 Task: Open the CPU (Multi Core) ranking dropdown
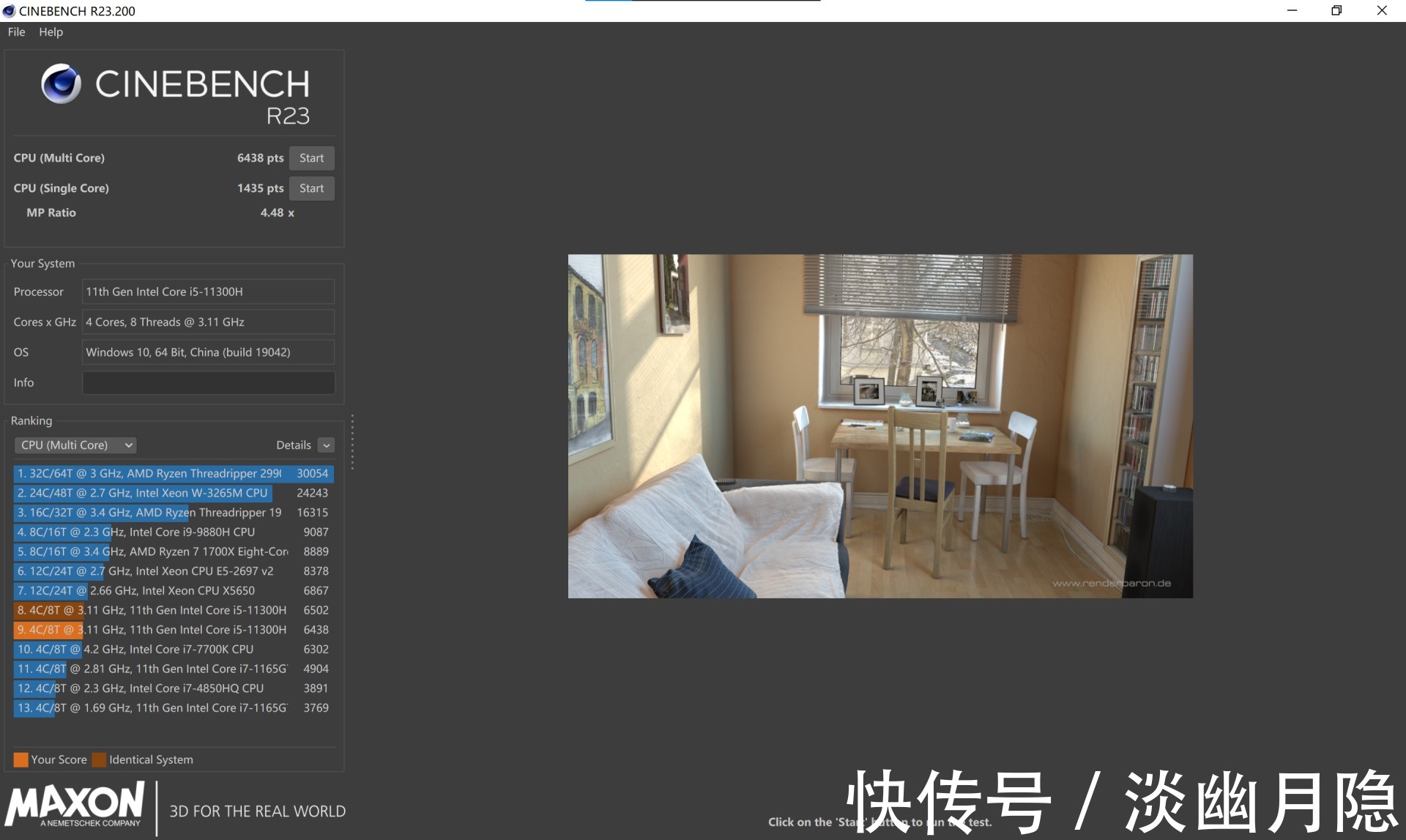tap(75, 445)
